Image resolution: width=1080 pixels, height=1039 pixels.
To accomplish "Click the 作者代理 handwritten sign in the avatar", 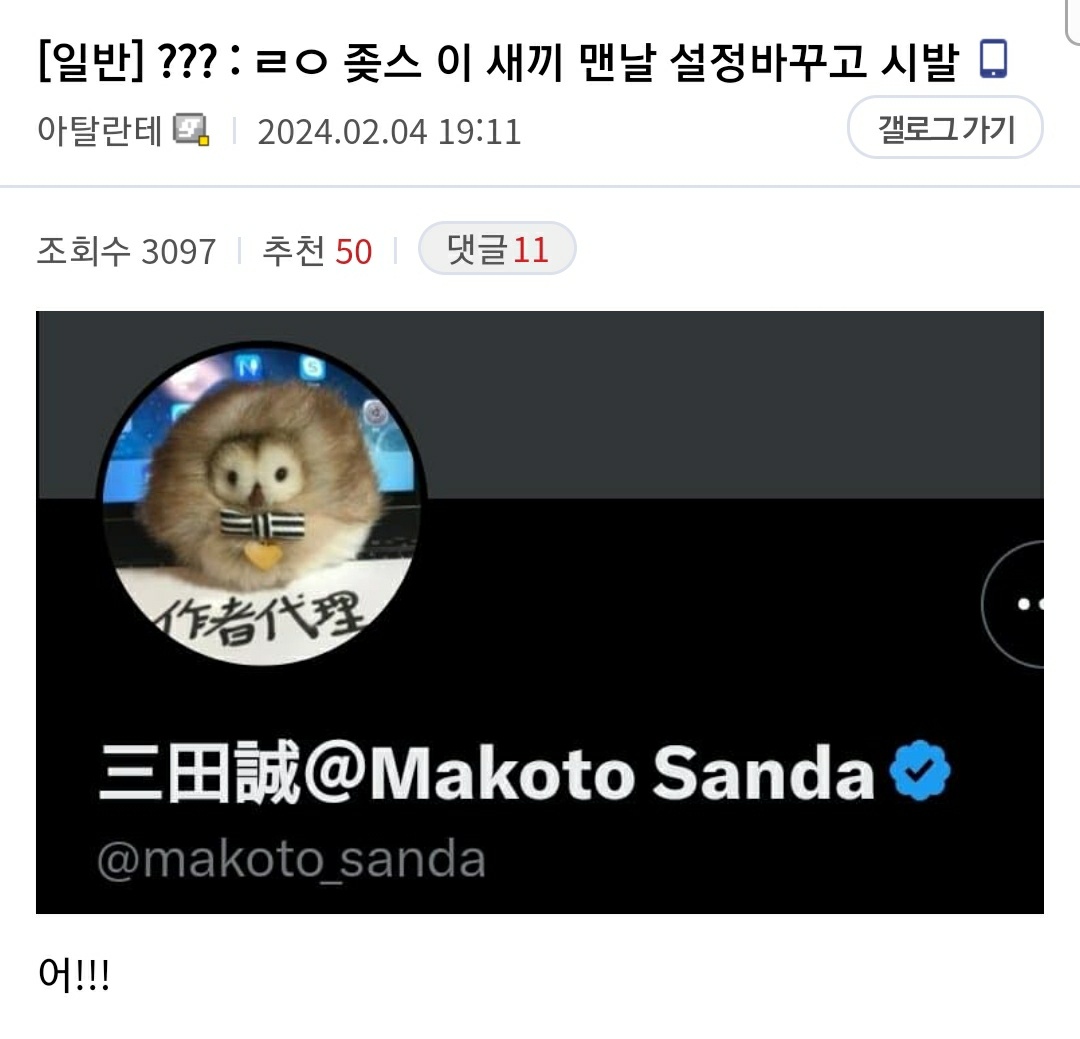I will point(262,617).
